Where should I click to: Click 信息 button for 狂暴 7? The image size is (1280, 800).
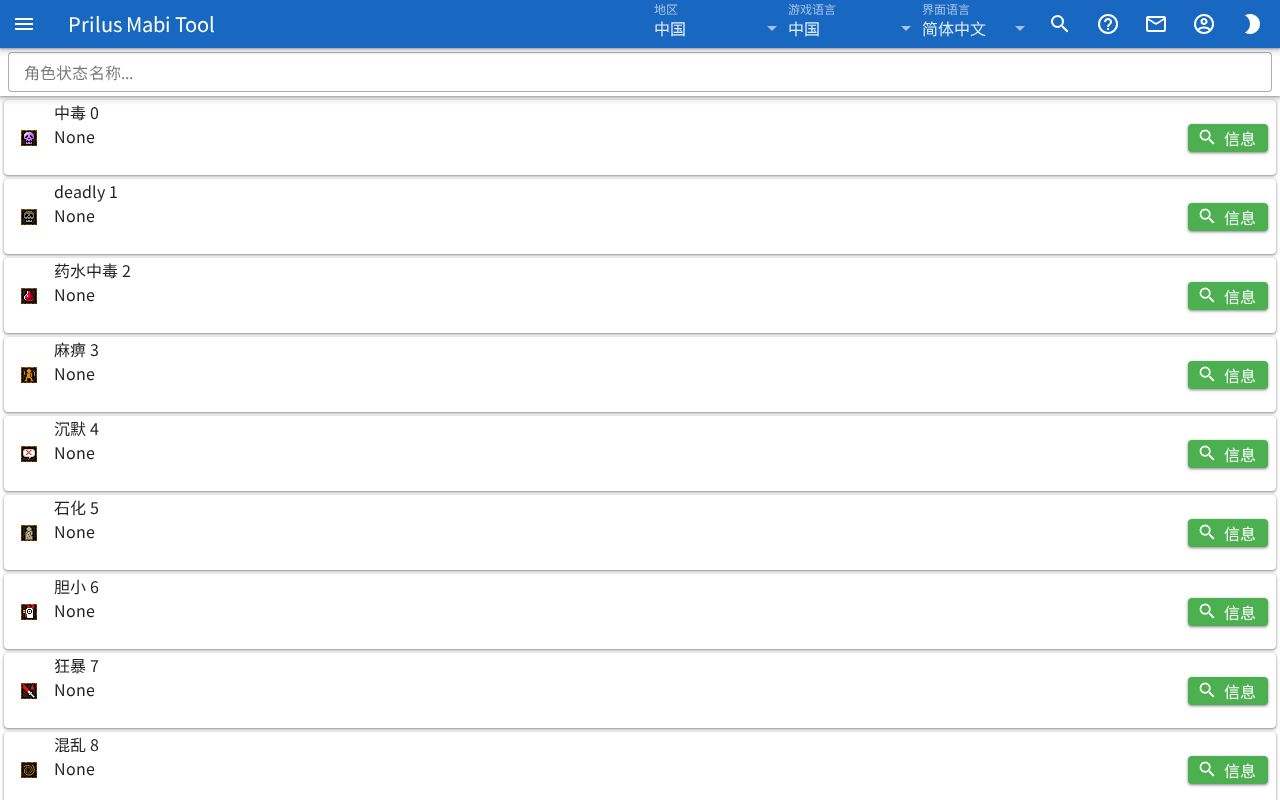1228,691
